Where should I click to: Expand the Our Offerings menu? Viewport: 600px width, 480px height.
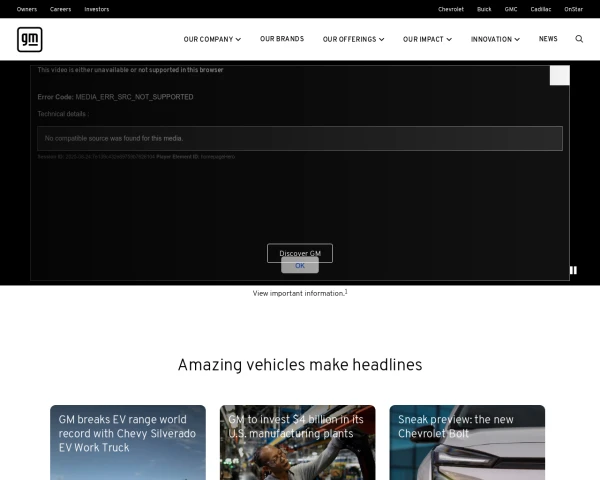(353, 39)
